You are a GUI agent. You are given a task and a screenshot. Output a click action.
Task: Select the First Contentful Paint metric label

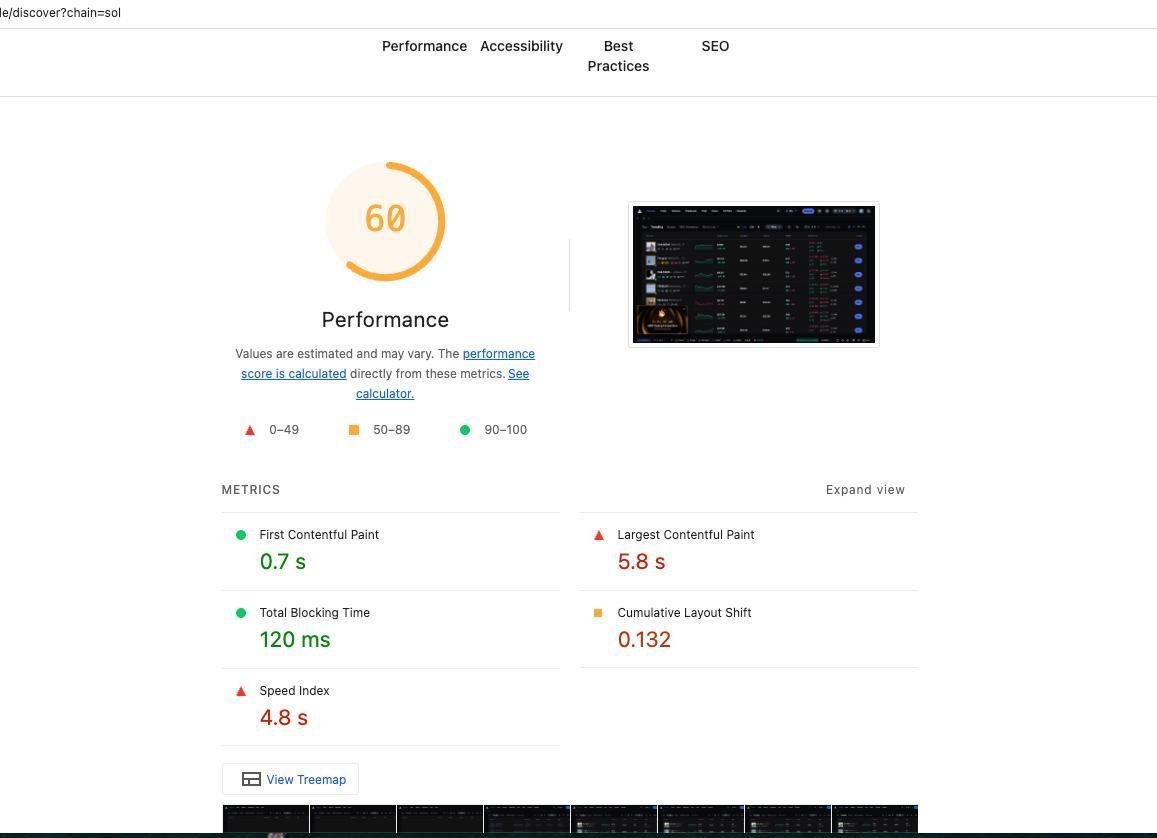click(x=319, y=535)
